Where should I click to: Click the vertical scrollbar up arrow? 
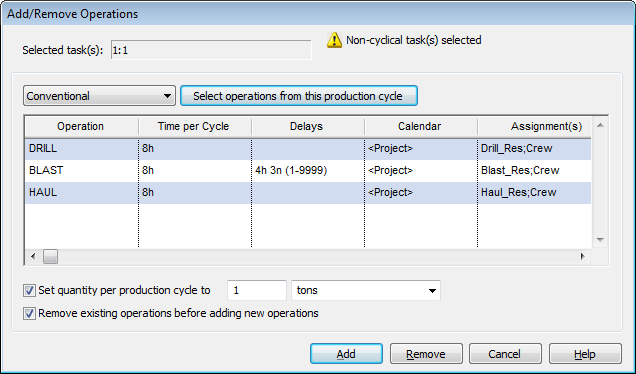point(600,125)
